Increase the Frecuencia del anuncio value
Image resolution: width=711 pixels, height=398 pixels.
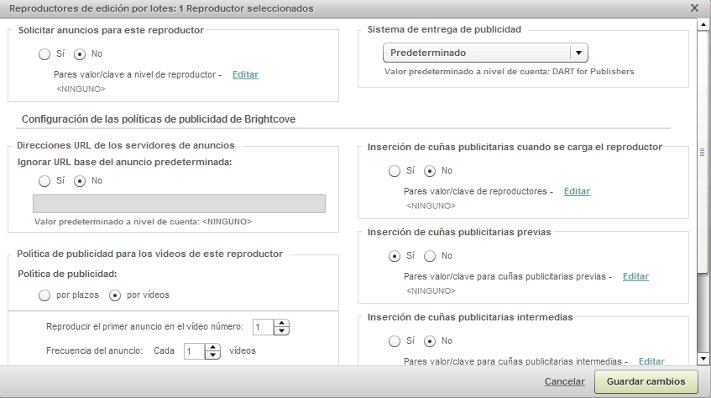coord(213,347)
